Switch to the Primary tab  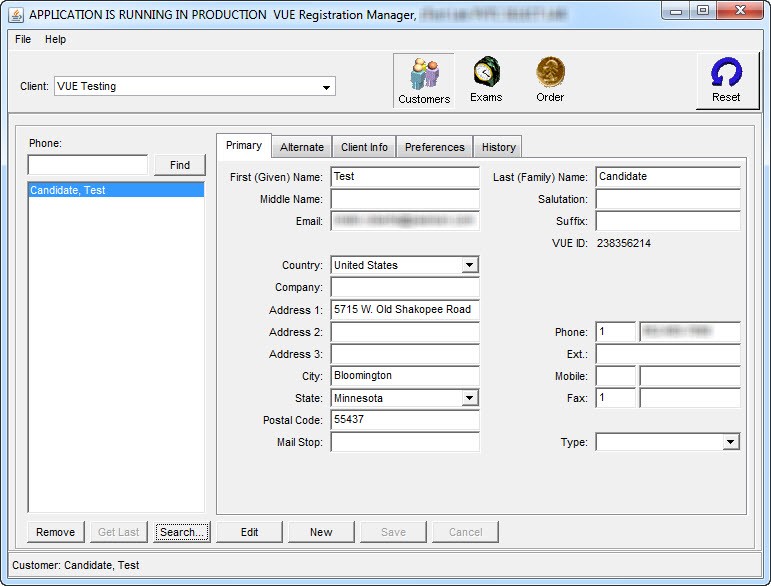point(244,146)
